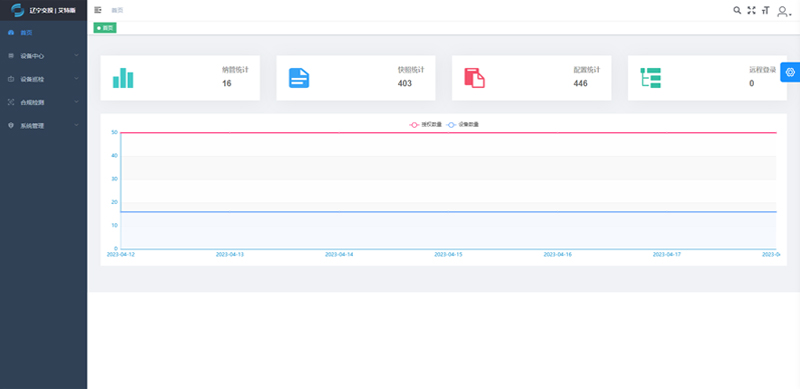The width and height of the screenshot is (800, 389).
Task: Toggle the 授权数量 legend series
Action: (426, 125)
